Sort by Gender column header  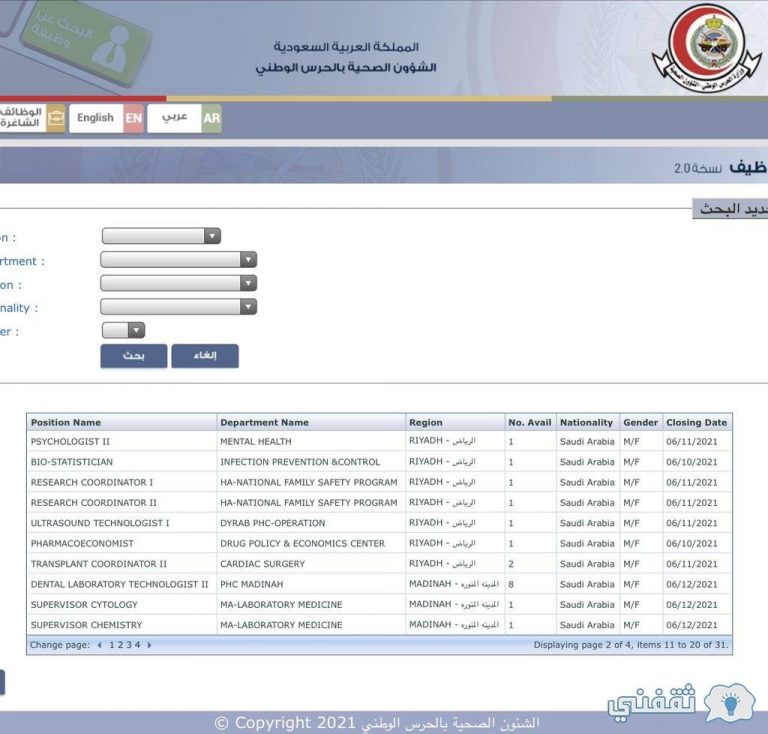click(x=640, y=423)
